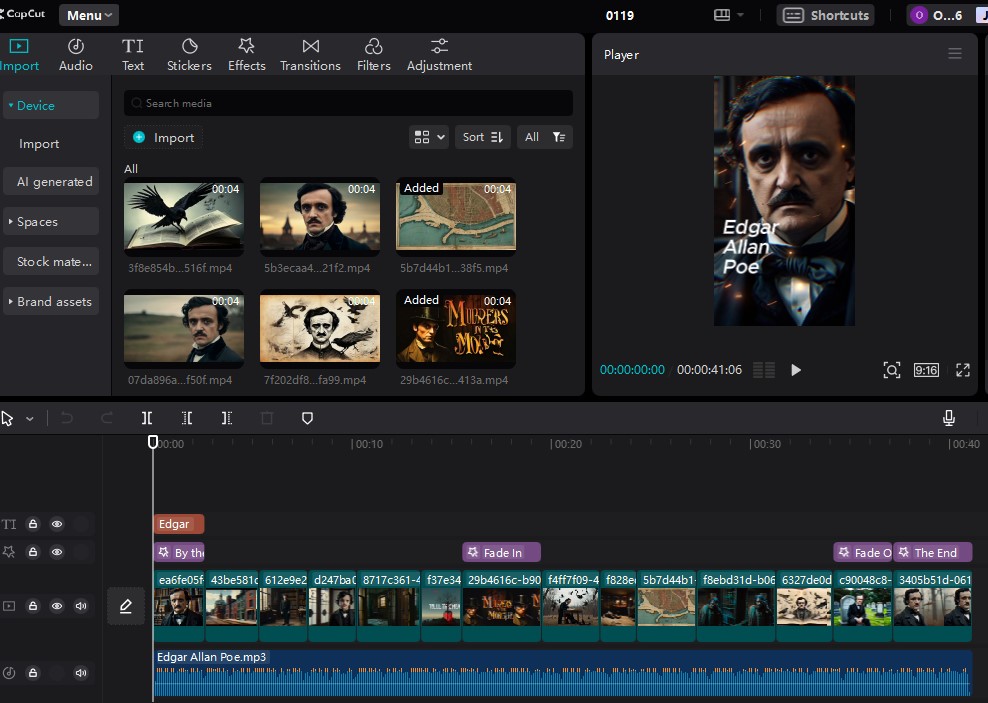Hide the effects track

(x=57, y=552)
